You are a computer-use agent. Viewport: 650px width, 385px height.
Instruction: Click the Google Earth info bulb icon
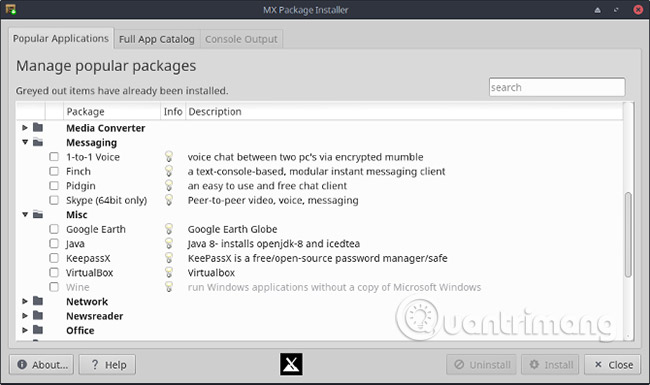click(x=169, y=229)
